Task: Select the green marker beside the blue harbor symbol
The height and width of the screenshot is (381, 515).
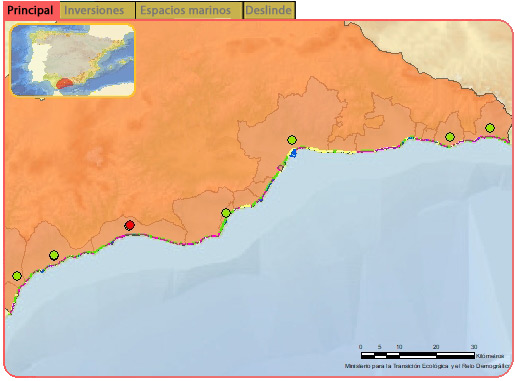Action: click(x=292, y=140)
